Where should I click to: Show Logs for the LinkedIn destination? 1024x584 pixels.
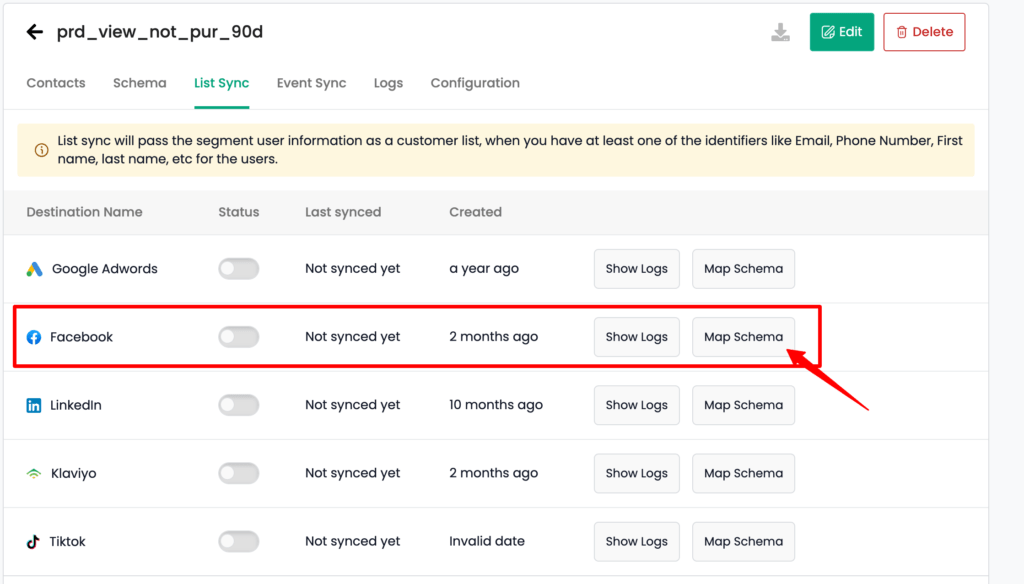[637, 405]
